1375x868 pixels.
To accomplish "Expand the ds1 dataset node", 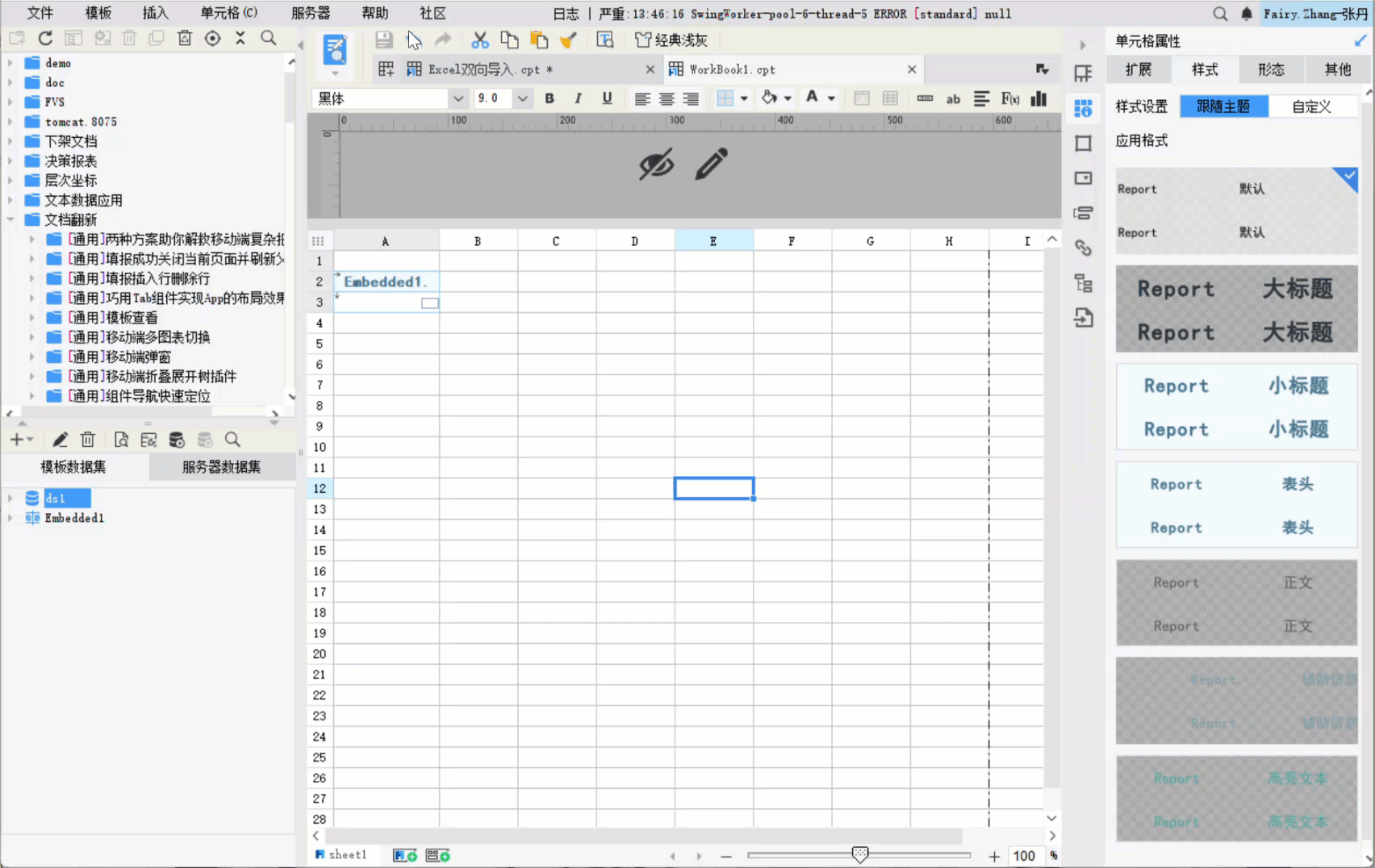I will (x=10, y=498).
